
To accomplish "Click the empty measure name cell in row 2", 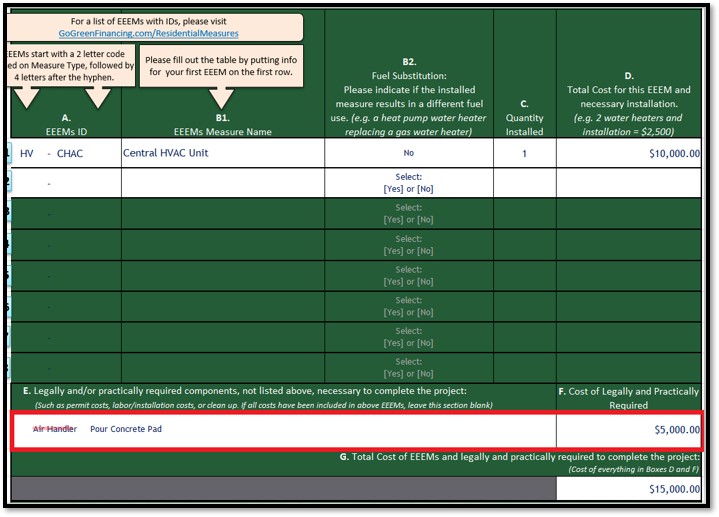I will pos(223,183).
